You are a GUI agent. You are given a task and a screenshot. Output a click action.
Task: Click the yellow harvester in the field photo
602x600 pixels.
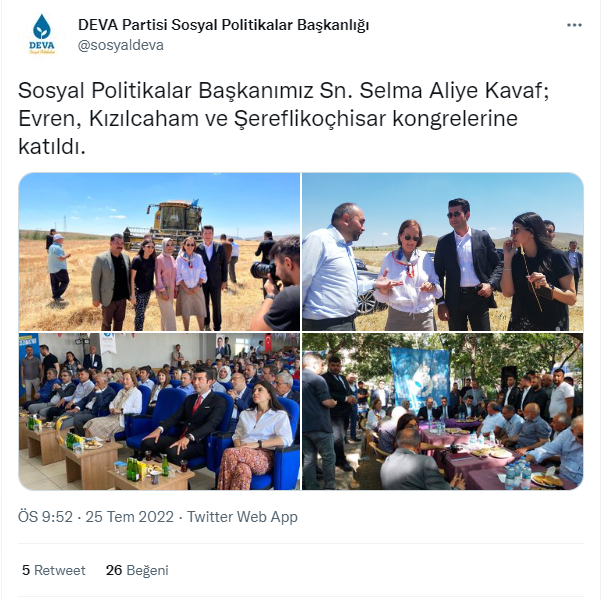tap(166, 223)
